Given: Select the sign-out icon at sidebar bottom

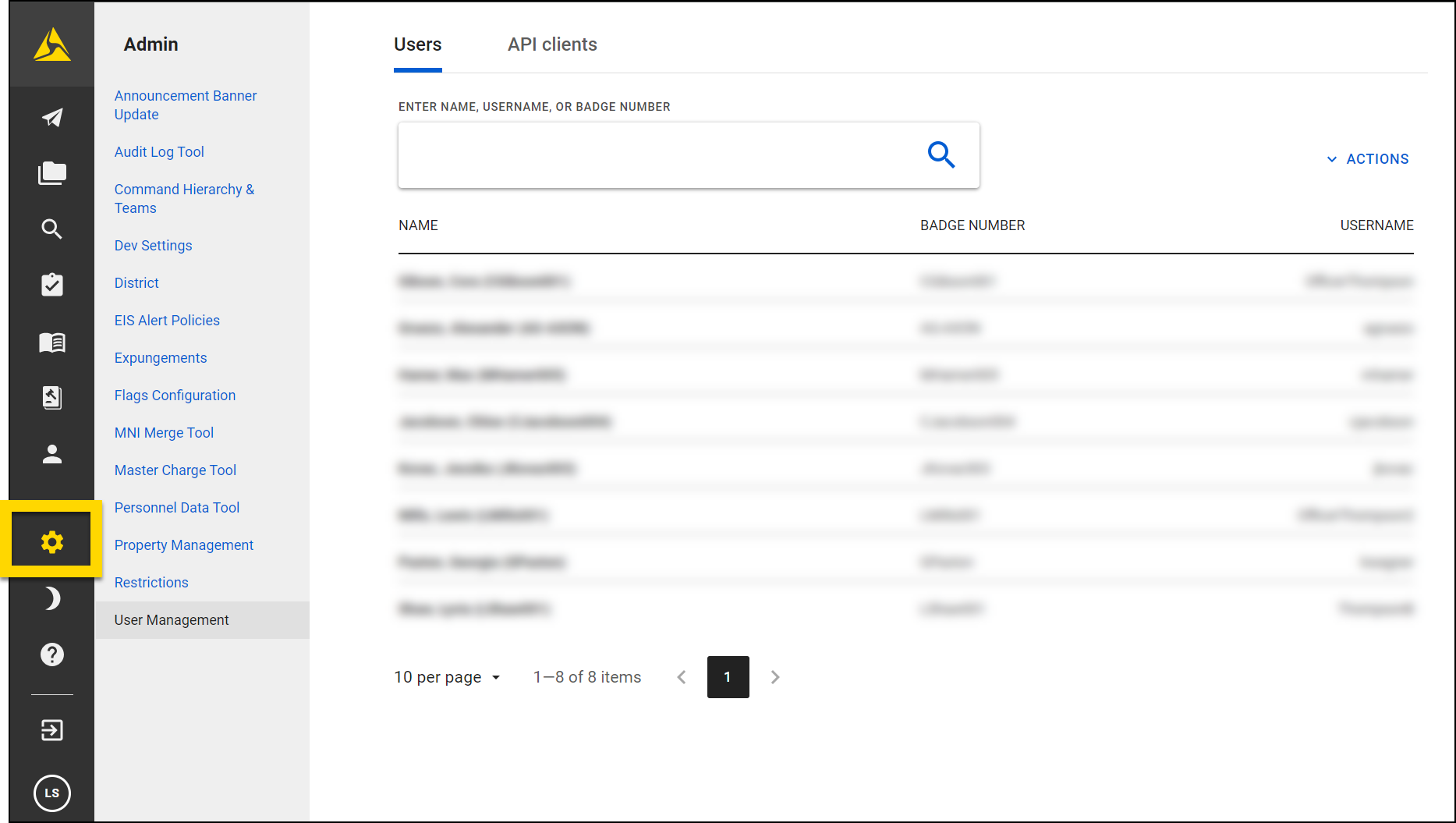Looking at the screenshot, I should (51, 730).
